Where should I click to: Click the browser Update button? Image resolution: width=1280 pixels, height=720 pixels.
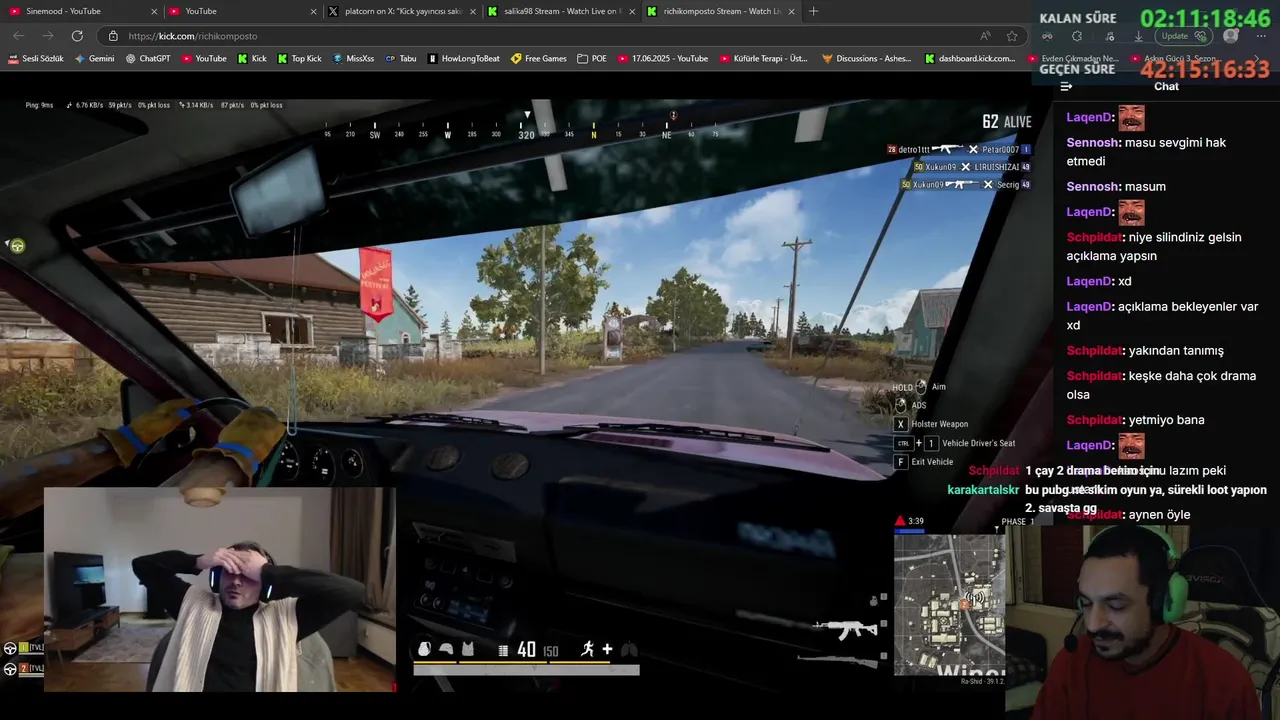pyautogui.click(x=1183, y=36)
